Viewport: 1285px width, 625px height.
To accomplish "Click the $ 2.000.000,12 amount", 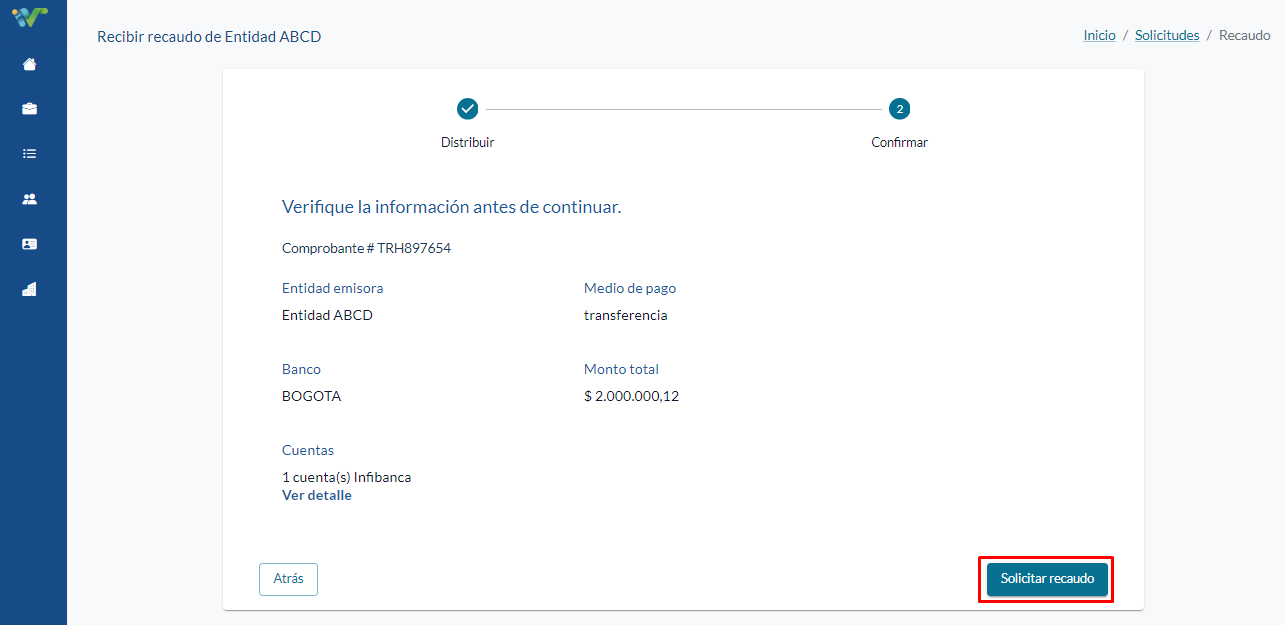I will coord(631,396).
